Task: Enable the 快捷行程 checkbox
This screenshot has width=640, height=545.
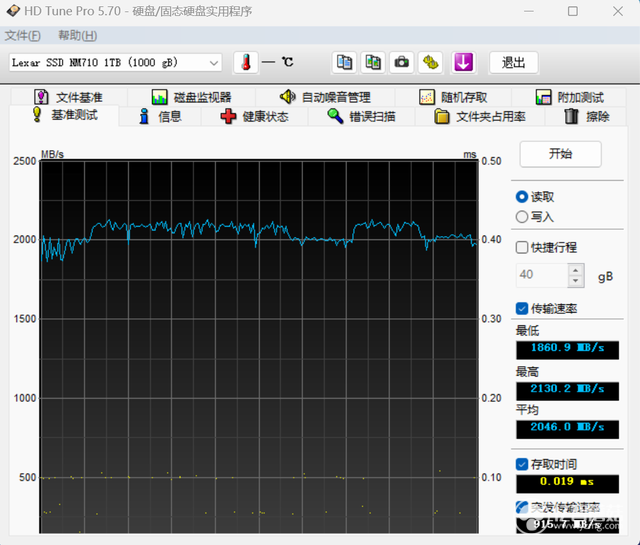Action: click(x=522, y=247)
